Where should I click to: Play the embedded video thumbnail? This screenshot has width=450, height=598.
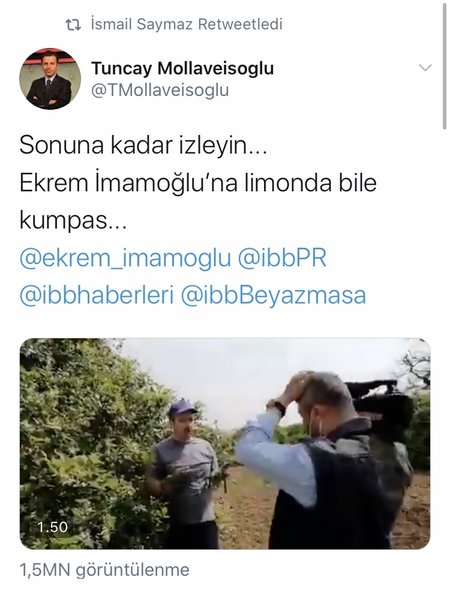[225, 444]
